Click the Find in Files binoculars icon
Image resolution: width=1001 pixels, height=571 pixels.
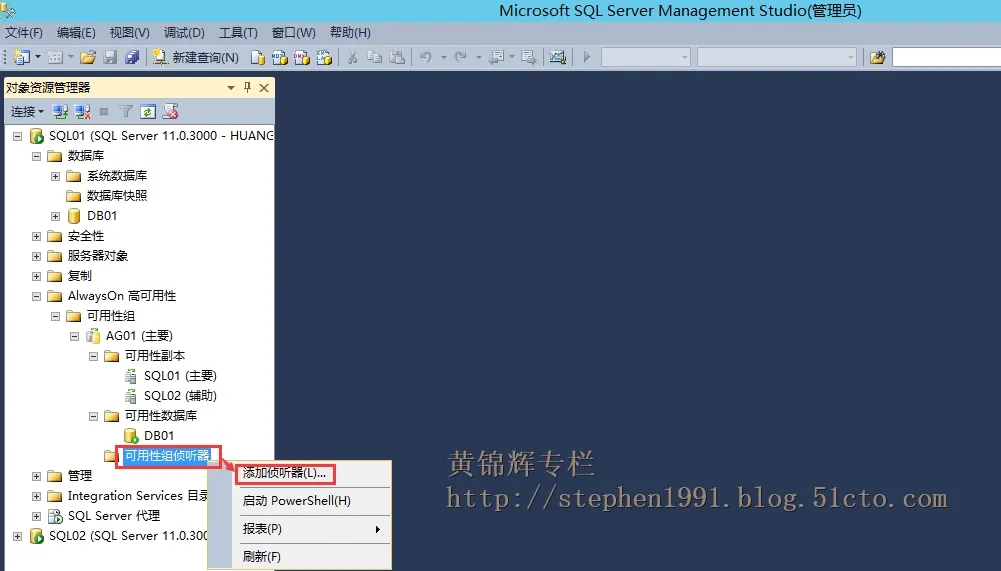click(878, 57)
